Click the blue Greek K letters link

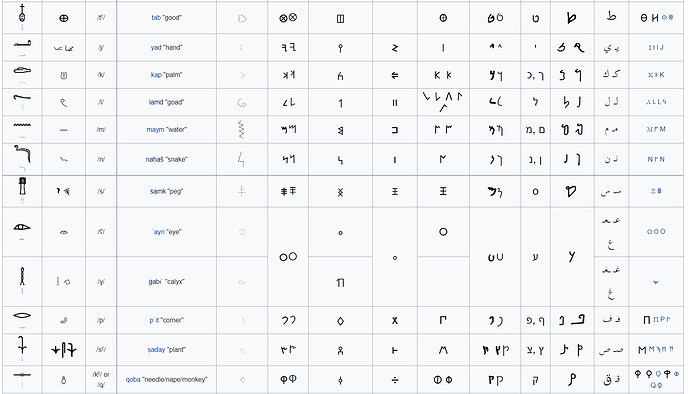point(656,75)
